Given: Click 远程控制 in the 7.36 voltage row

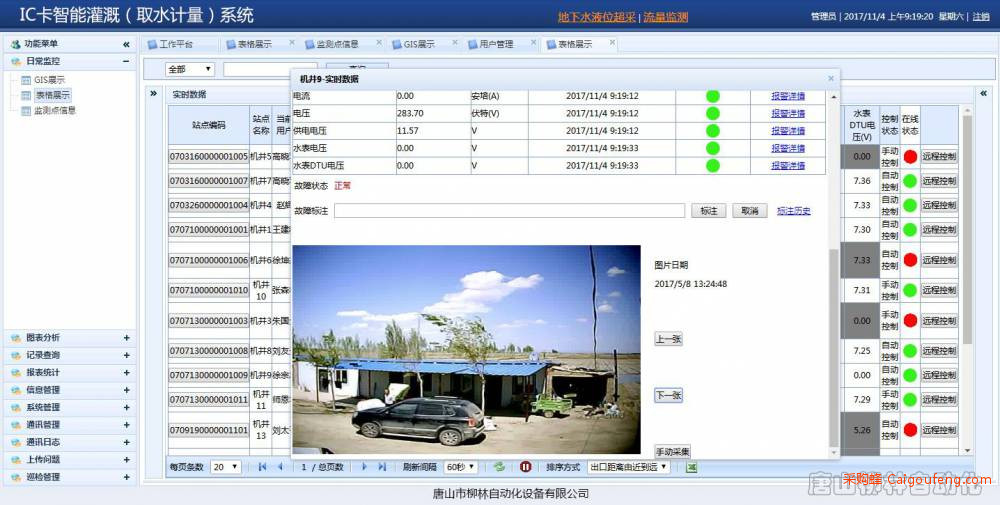Looking at the screenshot, I should (939, 181).
